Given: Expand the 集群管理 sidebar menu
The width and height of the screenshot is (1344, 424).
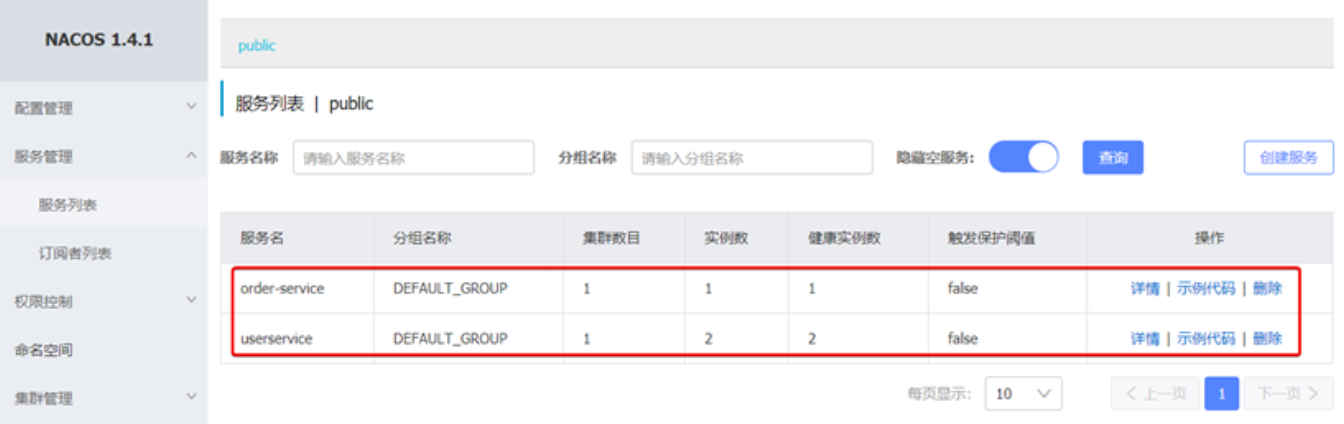Looking at the screenshot, I should pyautogui.click(x=103, y=398).
